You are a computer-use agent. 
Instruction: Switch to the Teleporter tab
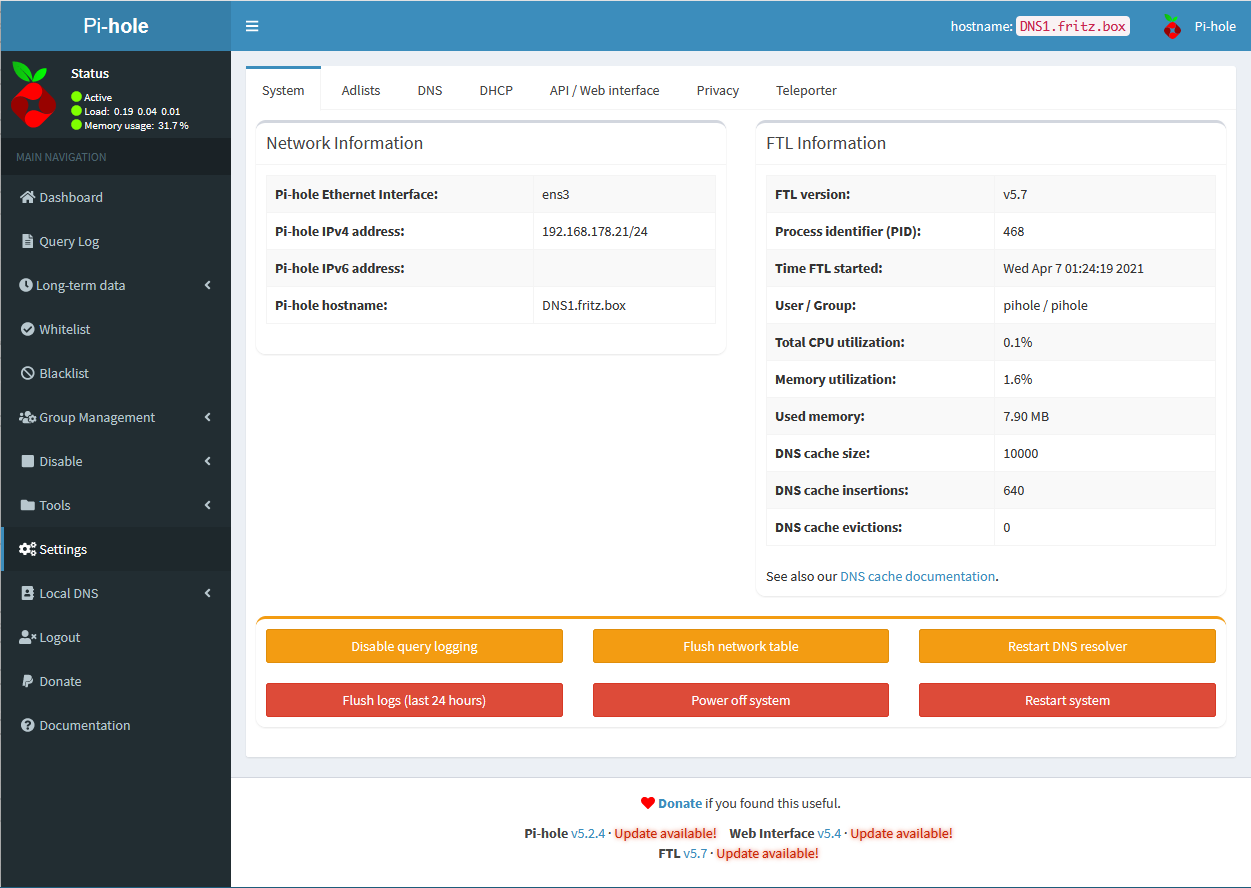806,90
